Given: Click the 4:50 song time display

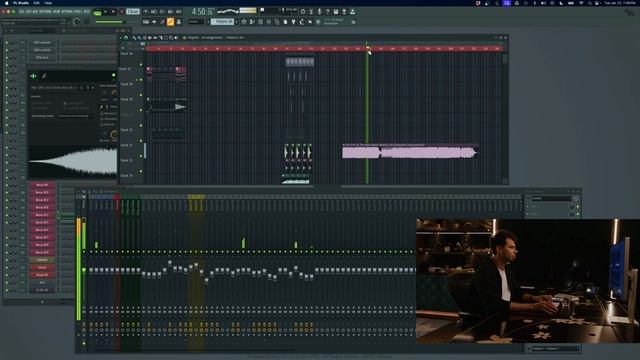Looking at the screenshot, I should click(x=199, y=11).
